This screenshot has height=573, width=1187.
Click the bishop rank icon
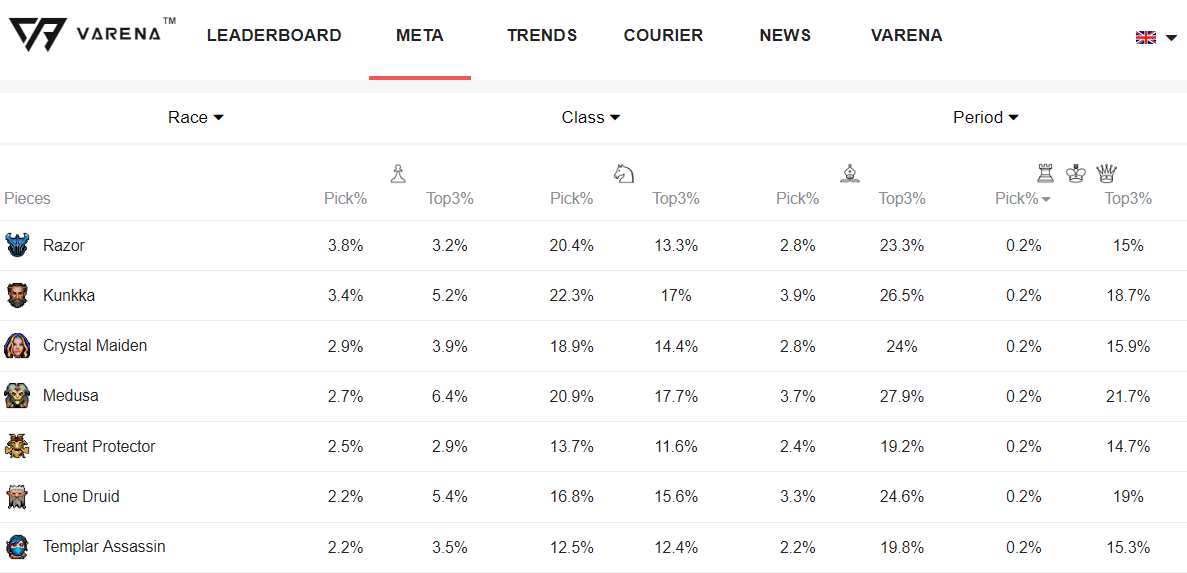[x=850, y=174]
